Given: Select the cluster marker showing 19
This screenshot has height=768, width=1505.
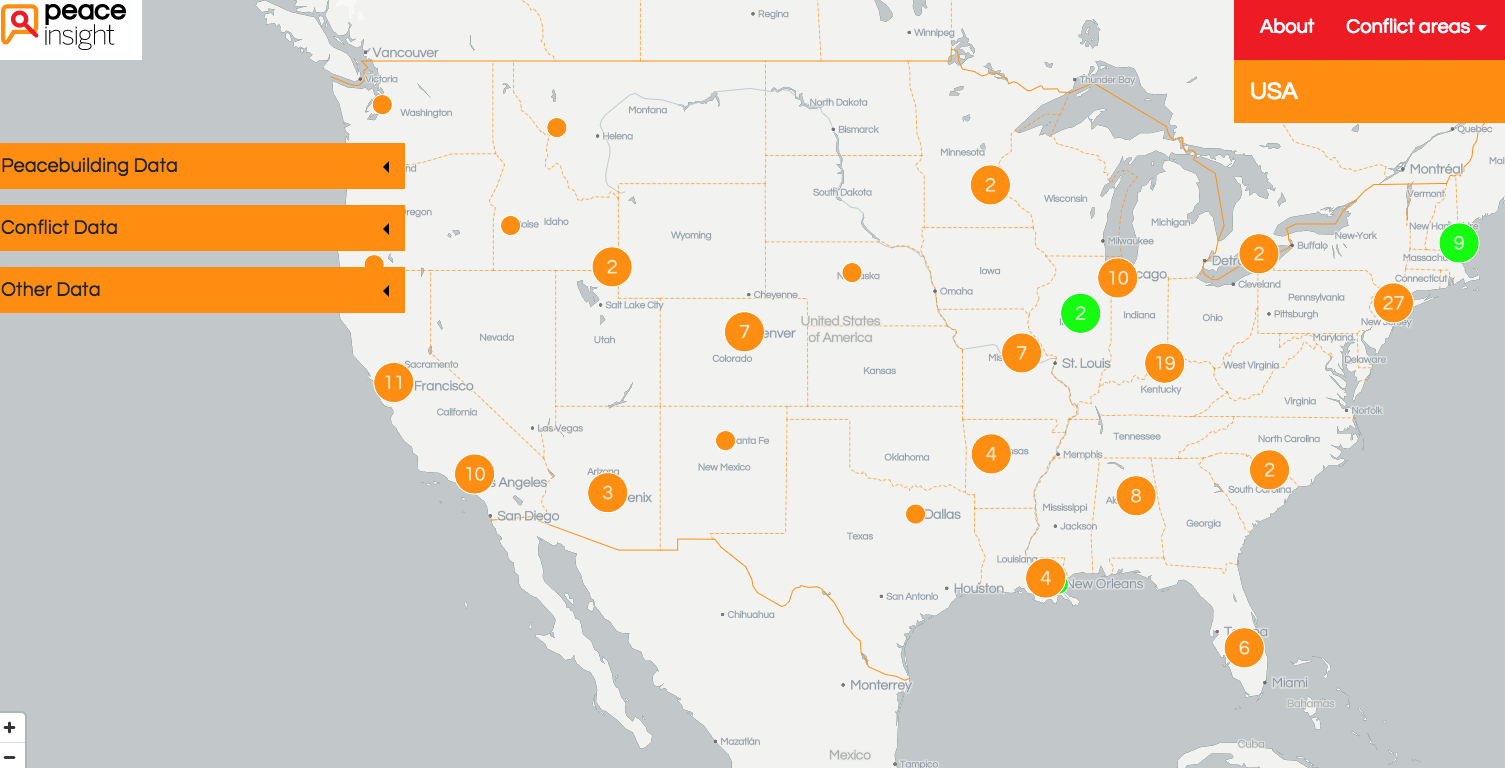Looking at the screenshot, I should [x=1164, y=363].
